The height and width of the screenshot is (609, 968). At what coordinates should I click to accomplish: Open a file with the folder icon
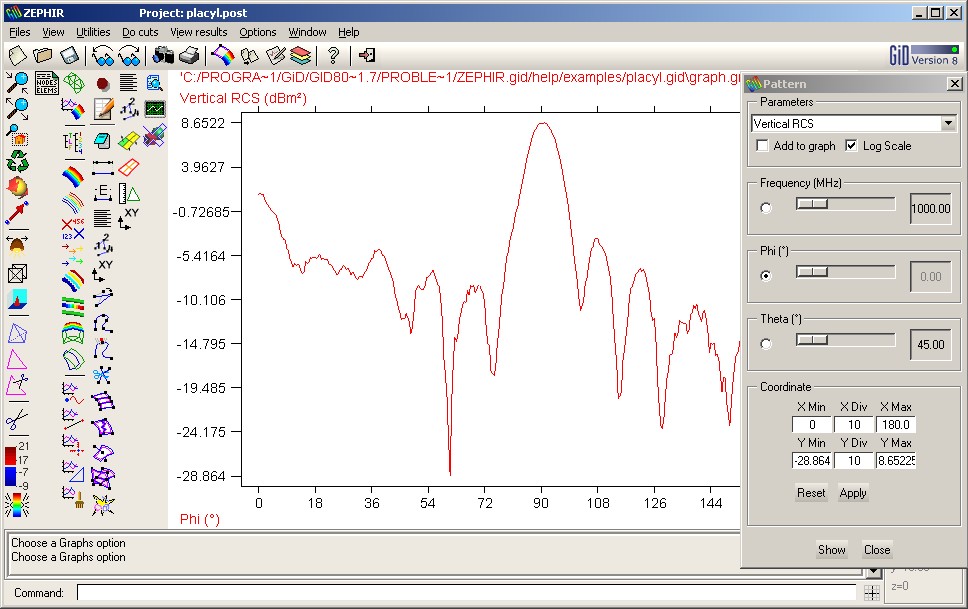coord(43,56)
